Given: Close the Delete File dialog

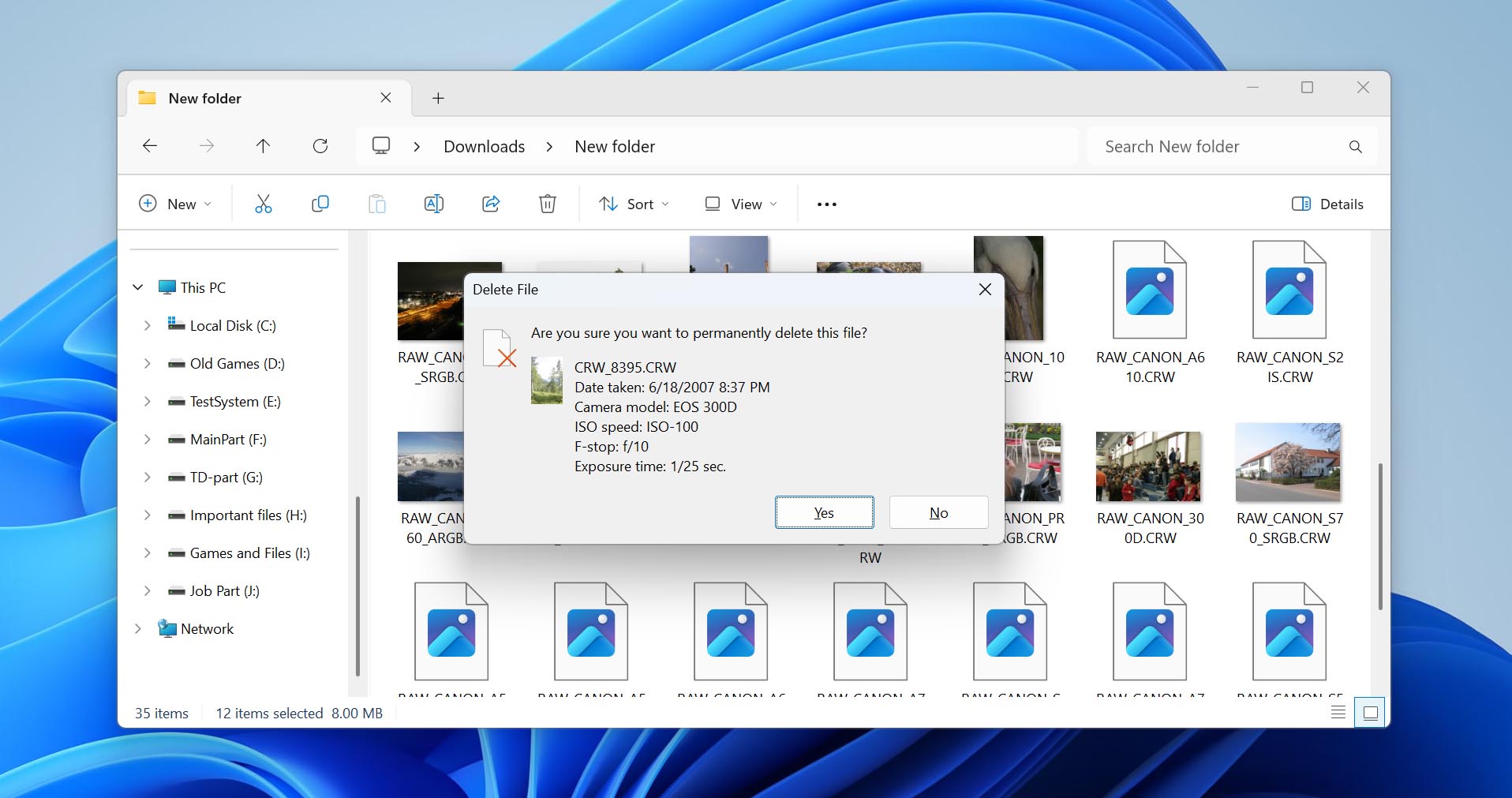Looking at the screenshot, I should click(x=985, y=290).
